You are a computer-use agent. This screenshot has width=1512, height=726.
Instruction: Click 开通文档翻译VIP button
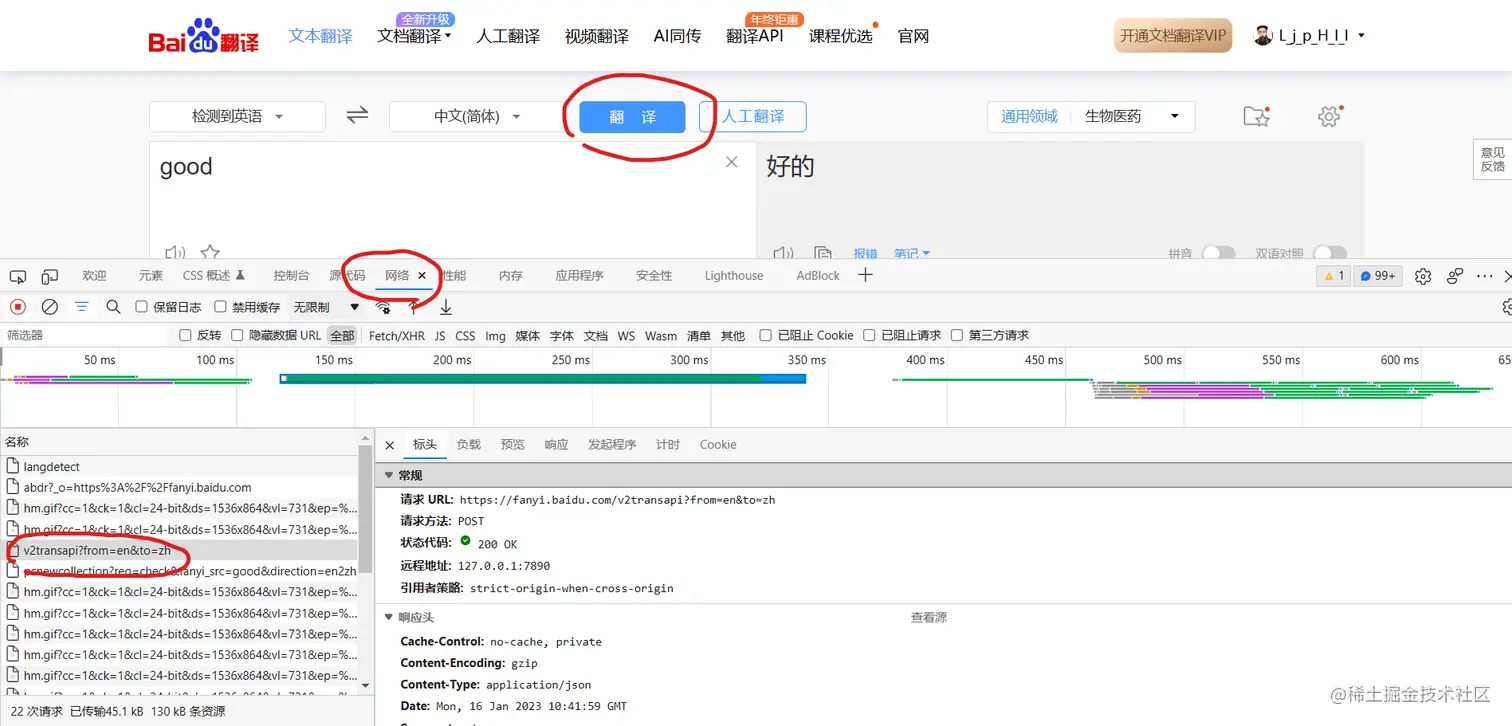[x=1173, y=36]
